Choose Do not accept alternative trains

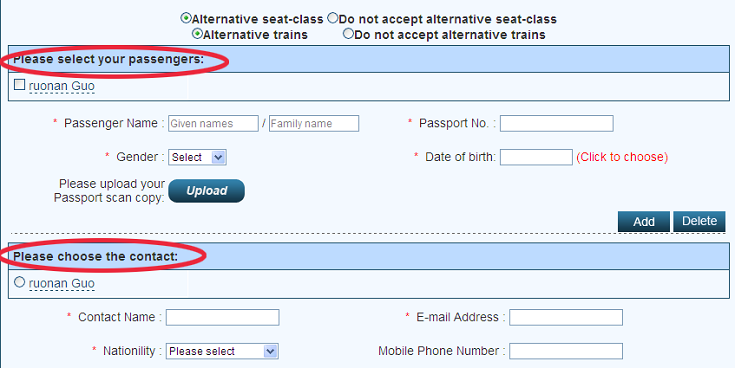click(348, 34)
